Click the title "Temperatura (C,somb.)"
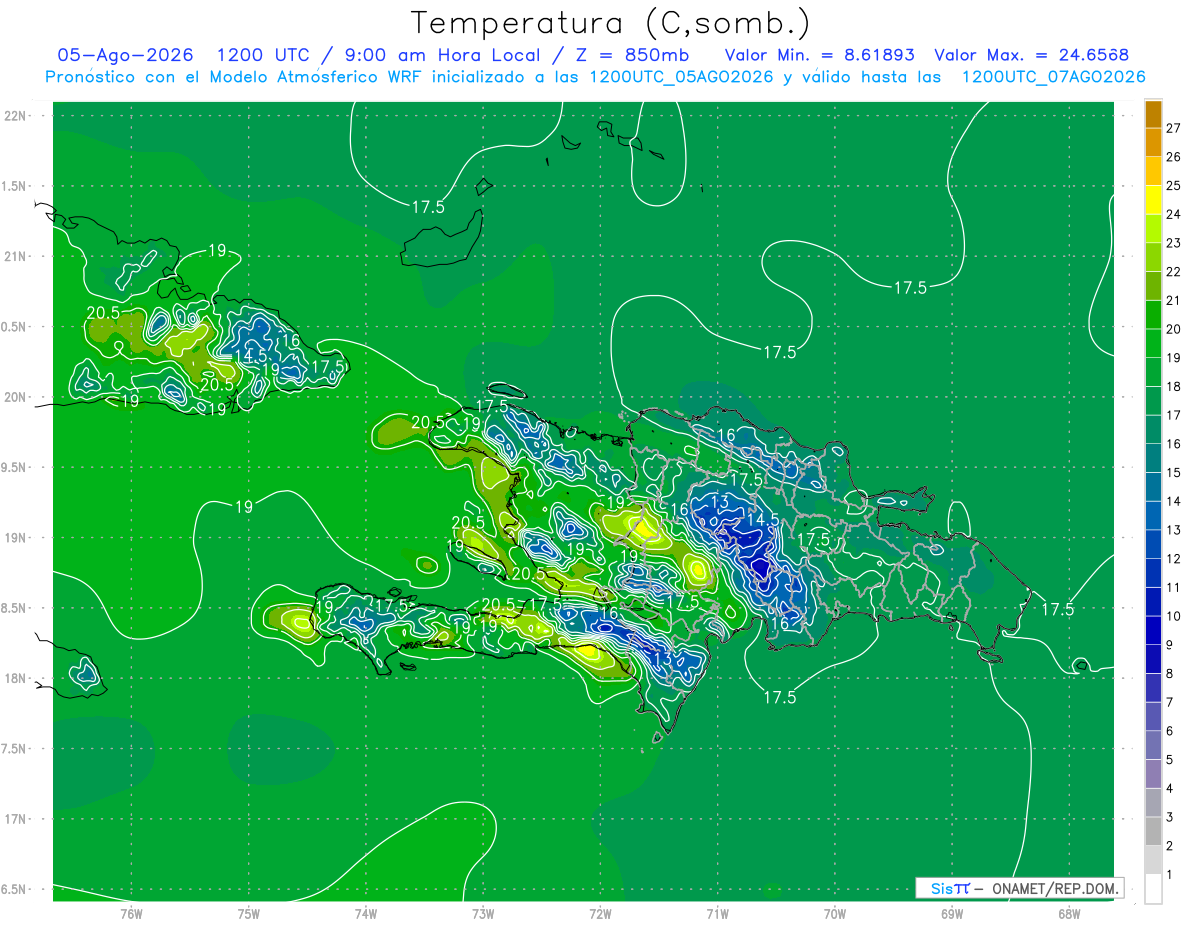Image resolution: width=1200 pixels, height=927 pixels. (x=611, y=24)
